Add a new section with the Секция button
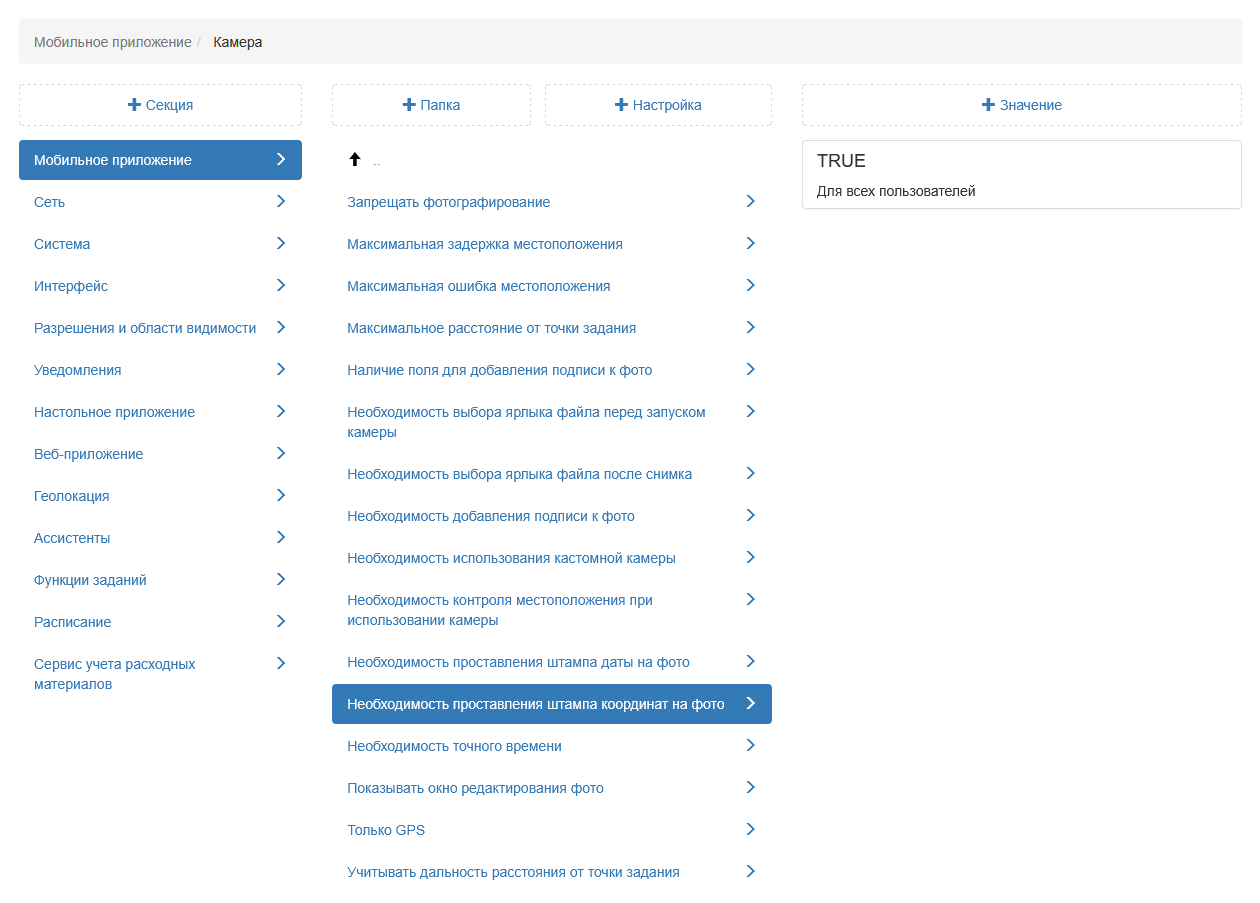This screenshot has width=1260, height=903. [160, 105]
